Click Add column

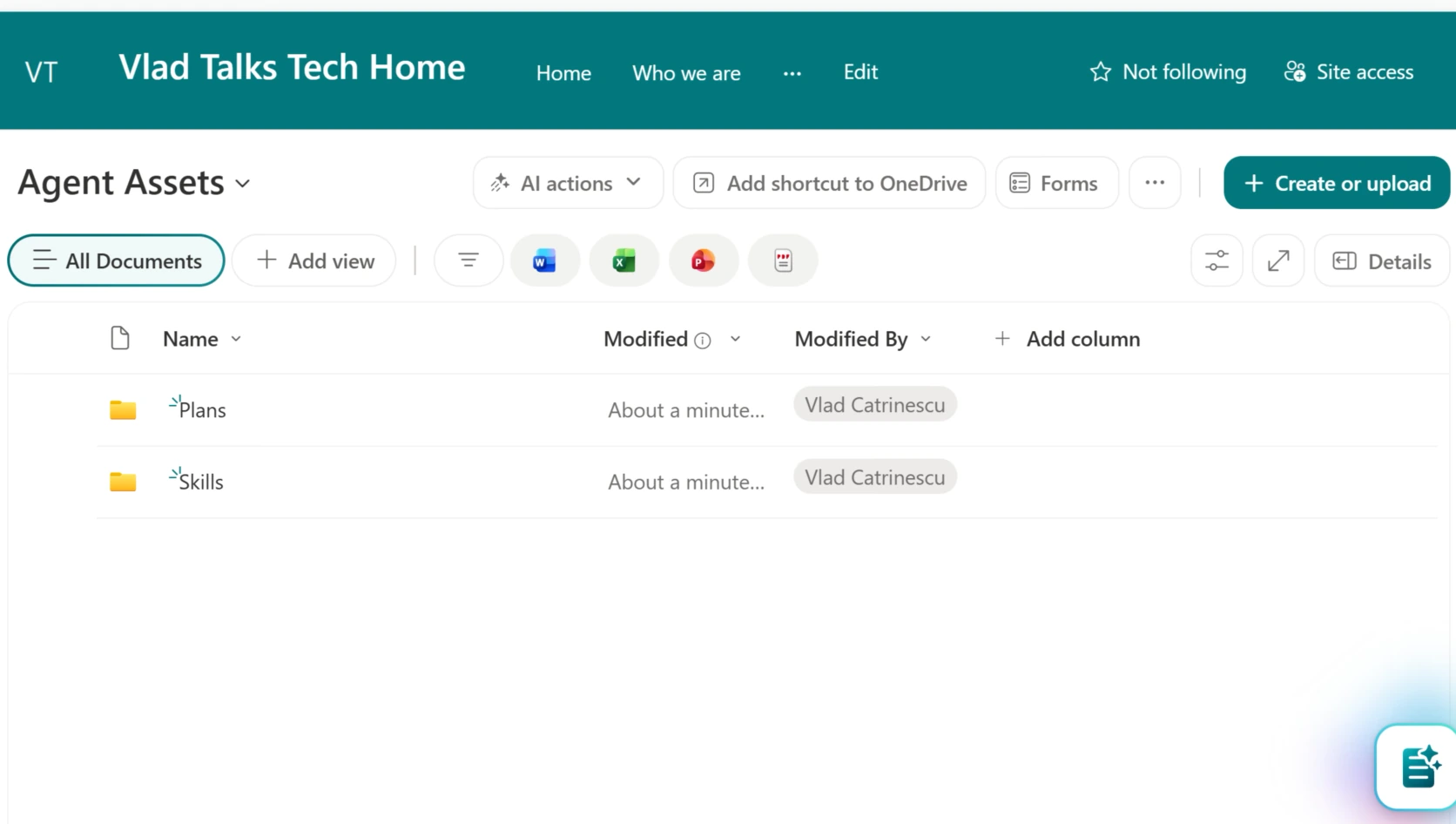[1067, 339]
